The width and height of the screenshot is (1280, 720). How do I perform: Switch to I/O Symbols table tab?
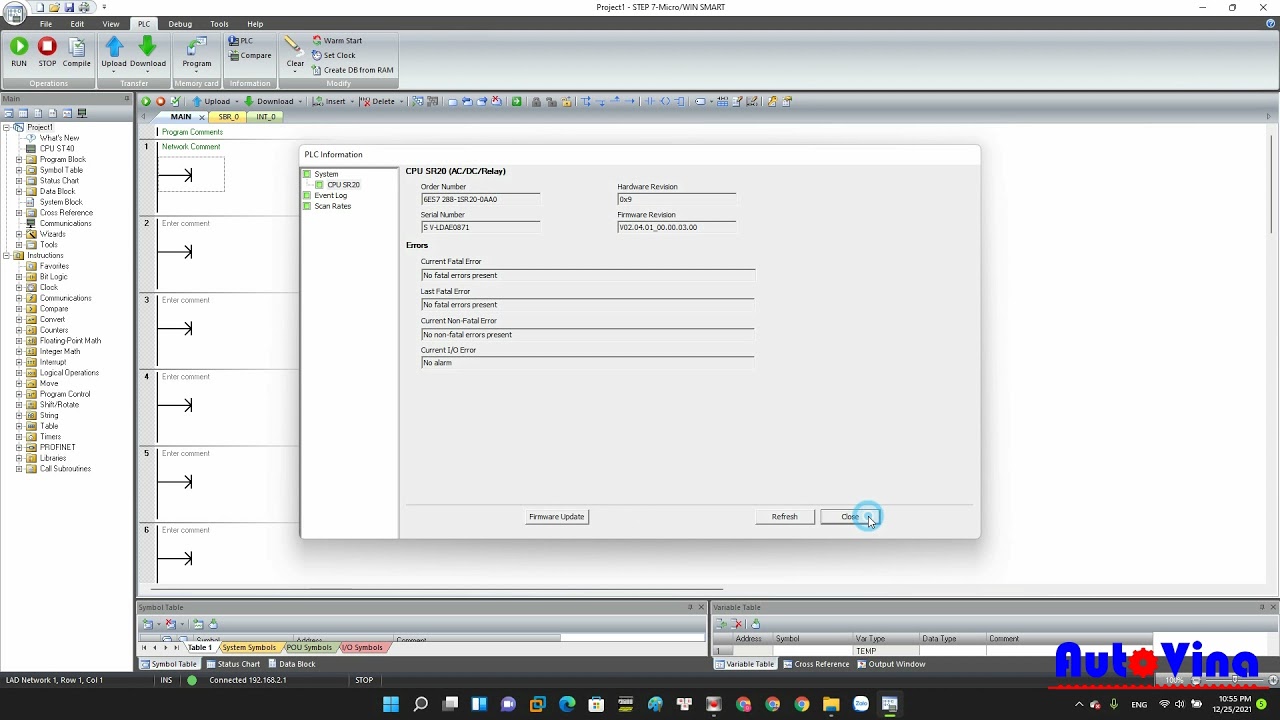point(363,647)
